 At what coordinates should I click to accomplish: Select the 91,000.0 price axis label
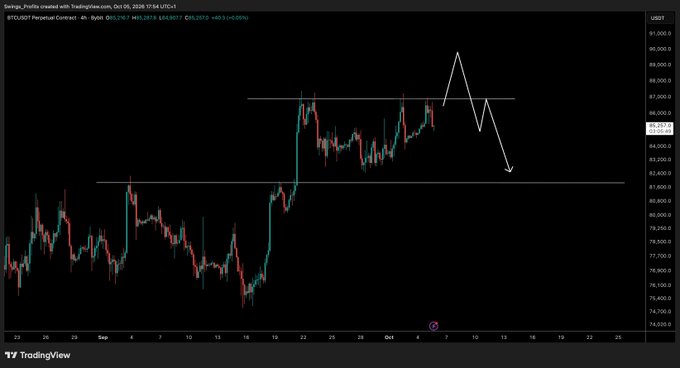pos(660,33)
